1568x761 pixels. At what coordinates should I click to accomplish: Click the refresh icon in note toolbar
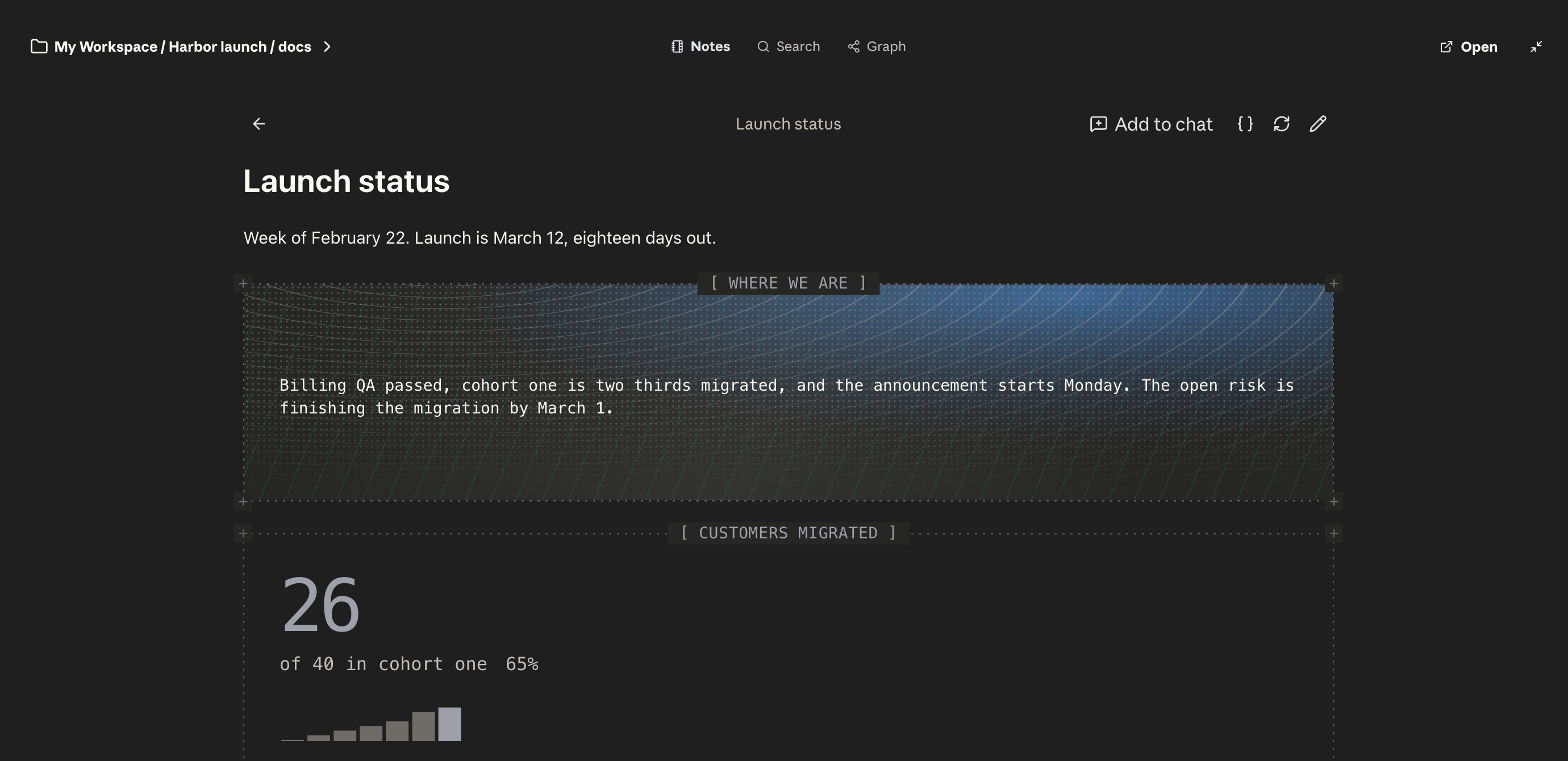click(x=1281, y=124)
